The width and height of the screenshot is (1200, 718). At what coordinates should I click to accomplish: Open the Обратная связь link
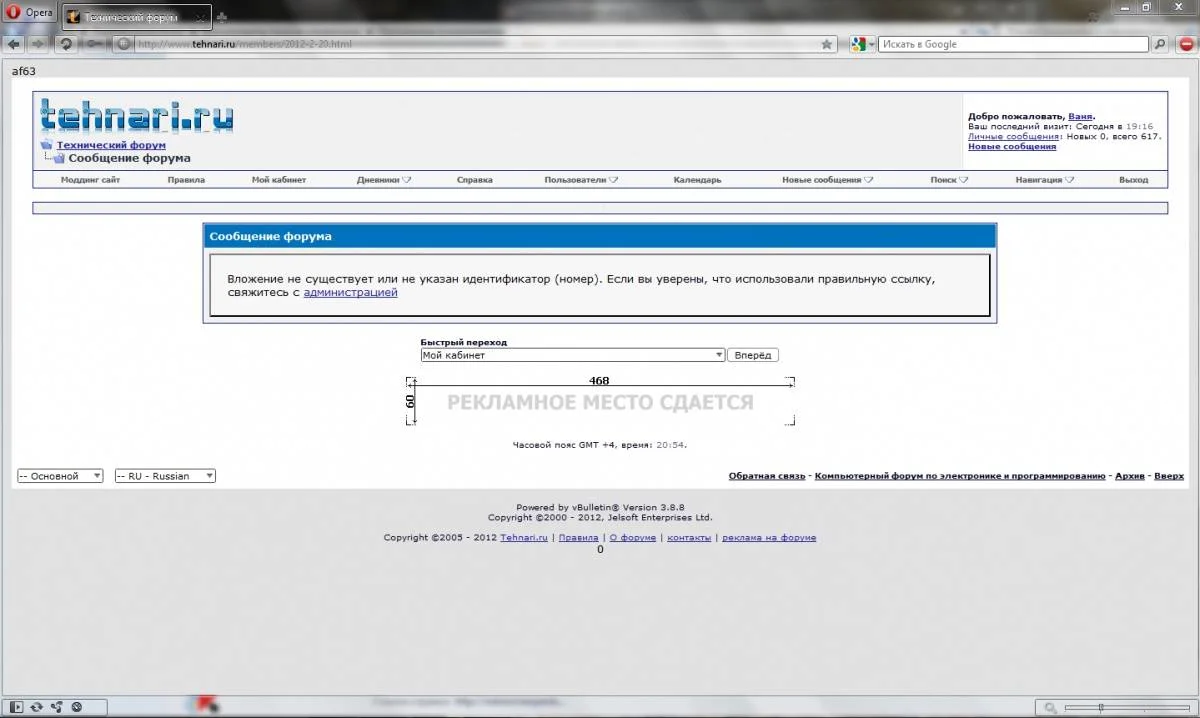click(x=767, y=476)
